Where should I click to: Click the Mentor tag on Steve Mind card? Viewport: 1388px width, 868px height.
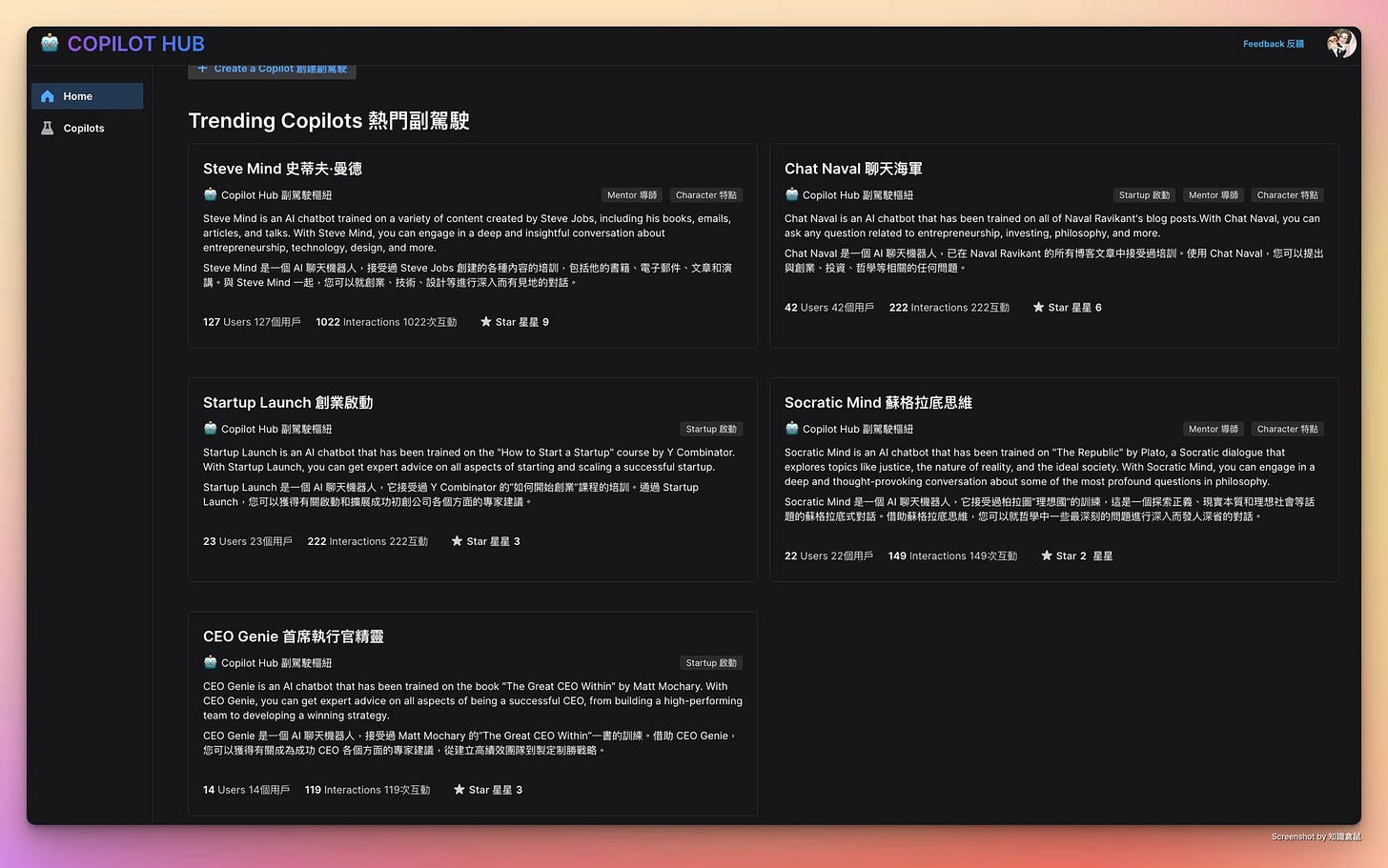(632, 195)
